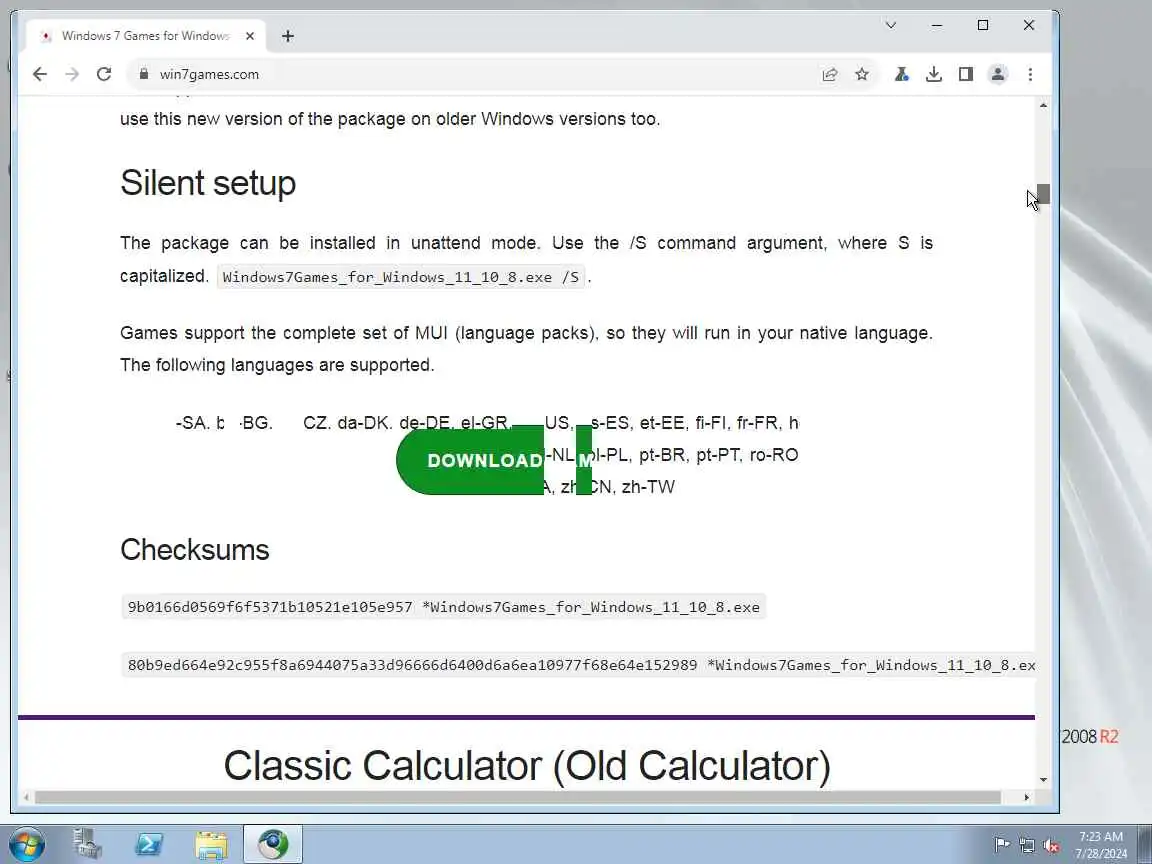The width and height of the screenshot is (1152, 864).
Task: Toggle the side panel icon
Action: 966,74
